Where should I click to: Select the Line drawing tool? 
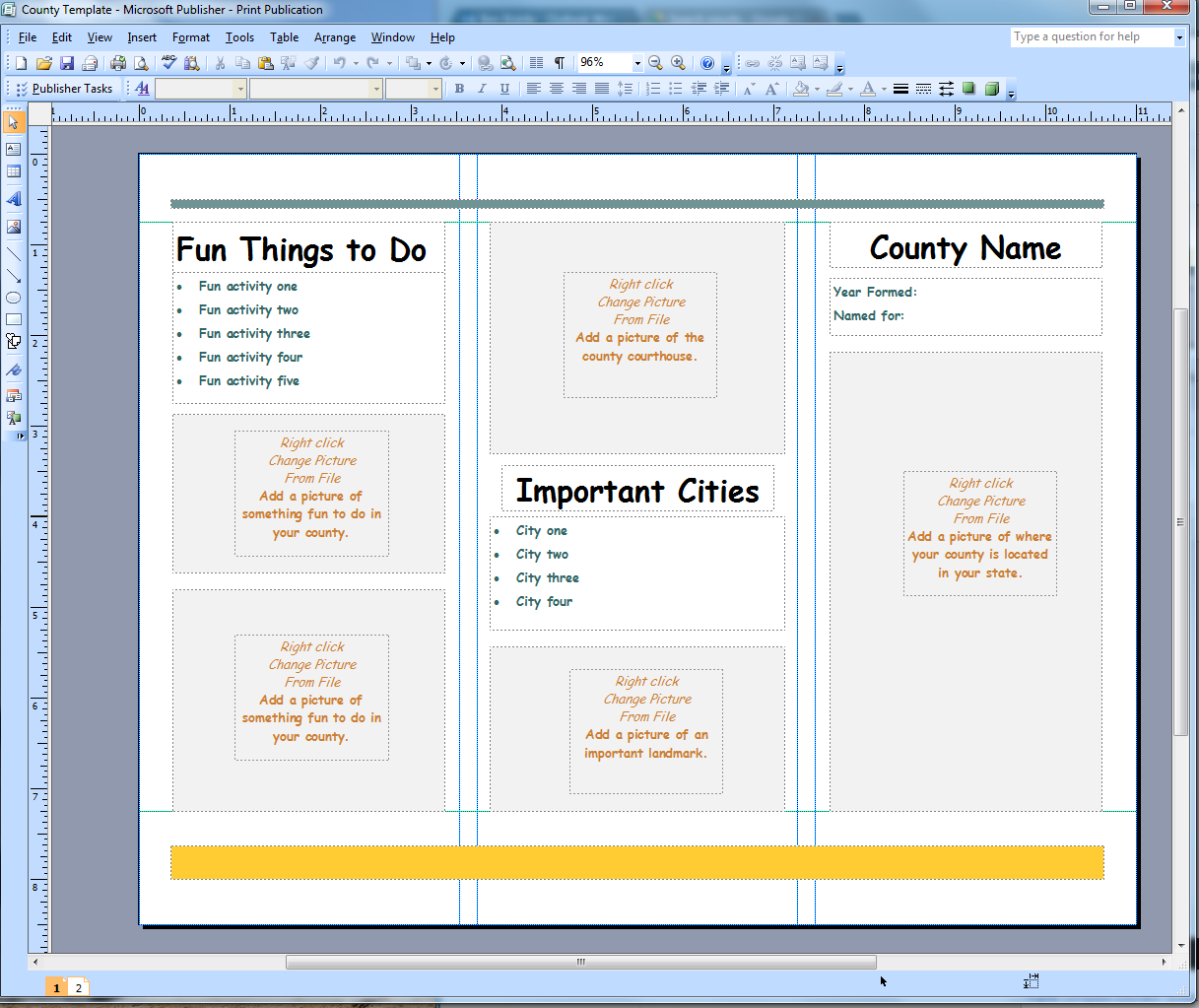(x=14, y=253)
